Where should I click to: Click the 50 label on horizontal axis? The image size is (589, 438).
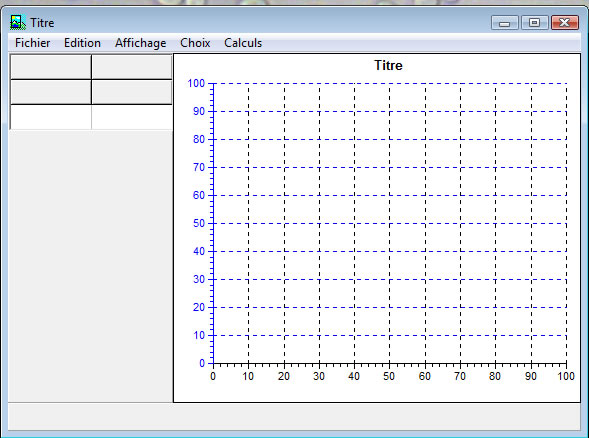(389, 376)
